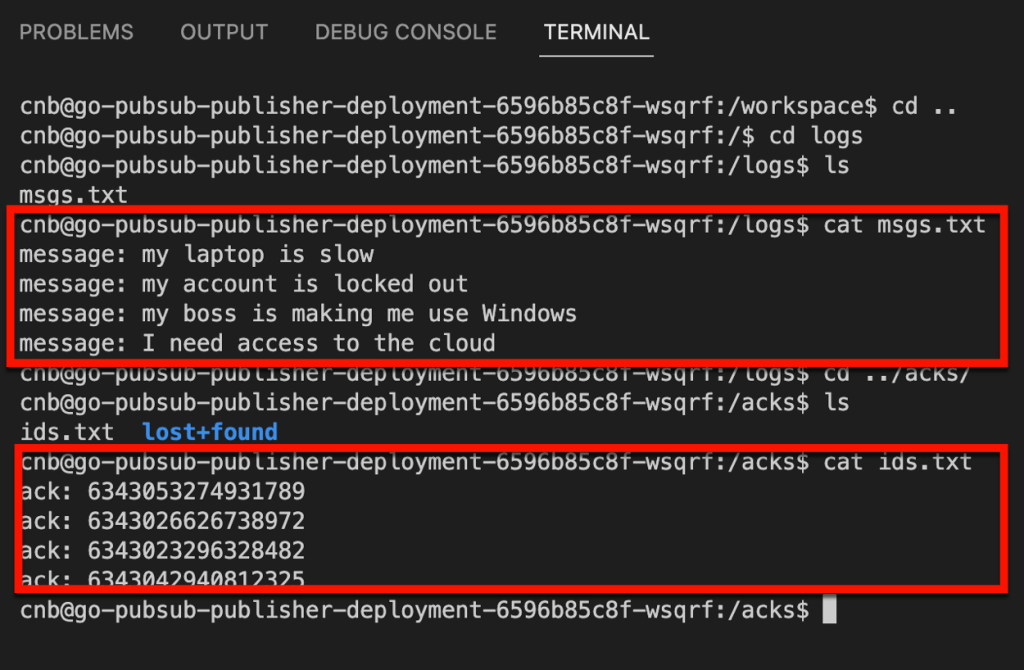The width and height of the screenshot is (1024, 670).
Task: Open the OUTPUT tab
Action: [x=224, y=32]
